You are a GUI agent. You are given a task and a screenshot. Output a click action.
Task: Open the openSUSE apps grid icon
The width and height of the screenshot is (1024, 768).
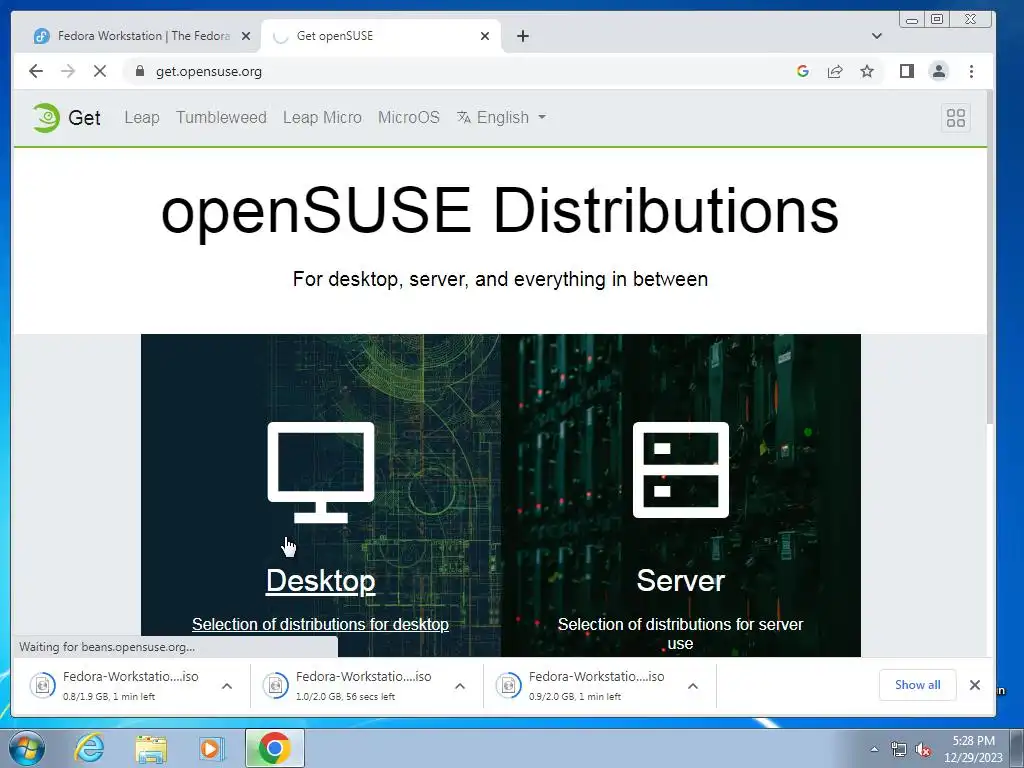955,118
